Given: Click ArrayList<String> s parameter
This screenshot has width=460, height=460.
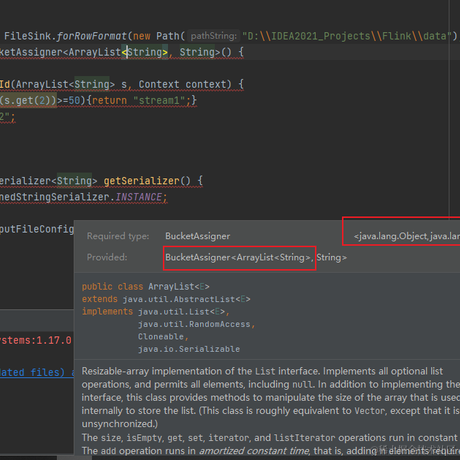Looking at the screenshot, I should (x=71, y=84).
